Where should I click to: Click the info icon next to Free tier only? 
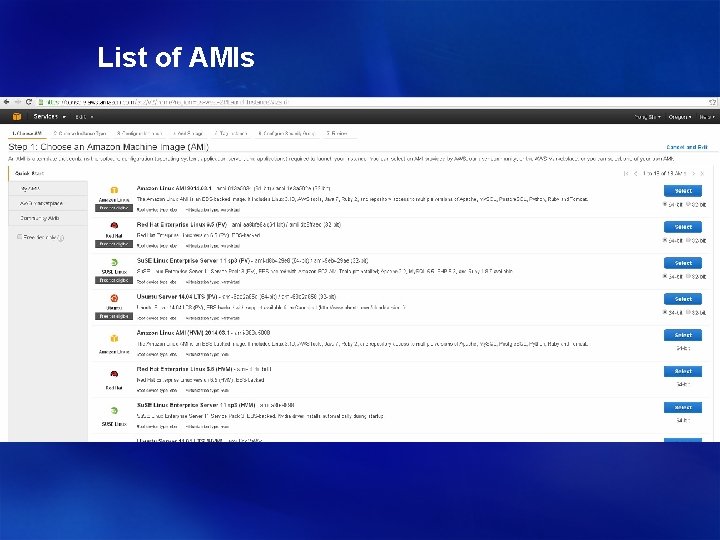pyautogui.click(x=61, y=238)
